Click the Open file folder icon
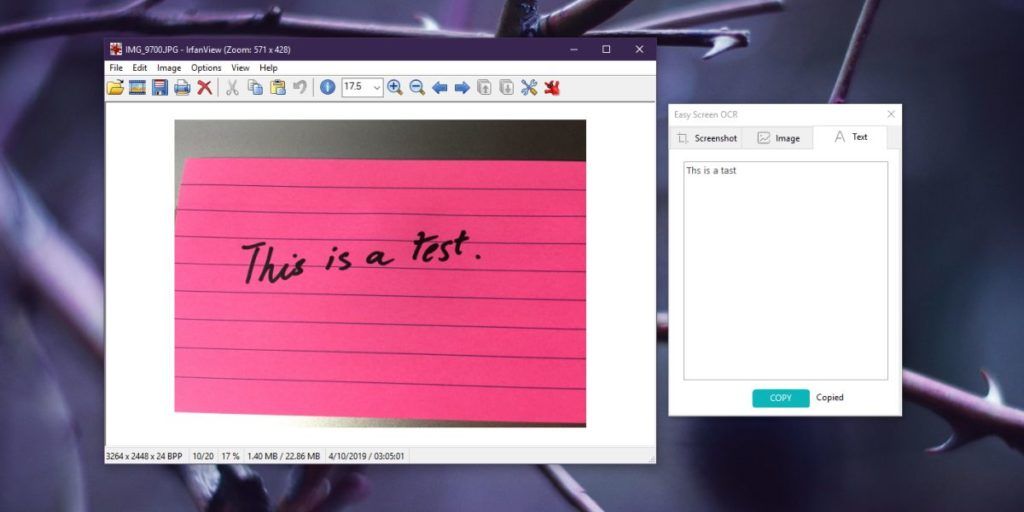 [116, 88]
